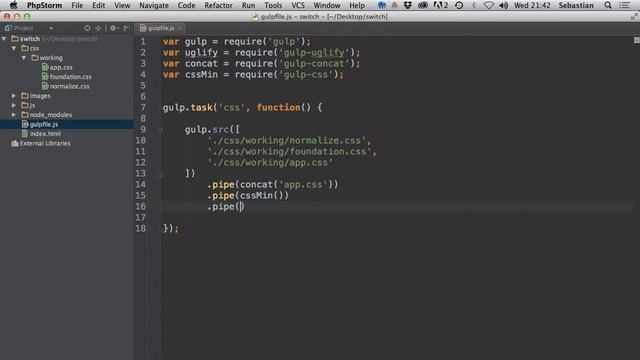Collapse the css folder
Viewport: 640px width, 360px height.
[x=14, y=48]
